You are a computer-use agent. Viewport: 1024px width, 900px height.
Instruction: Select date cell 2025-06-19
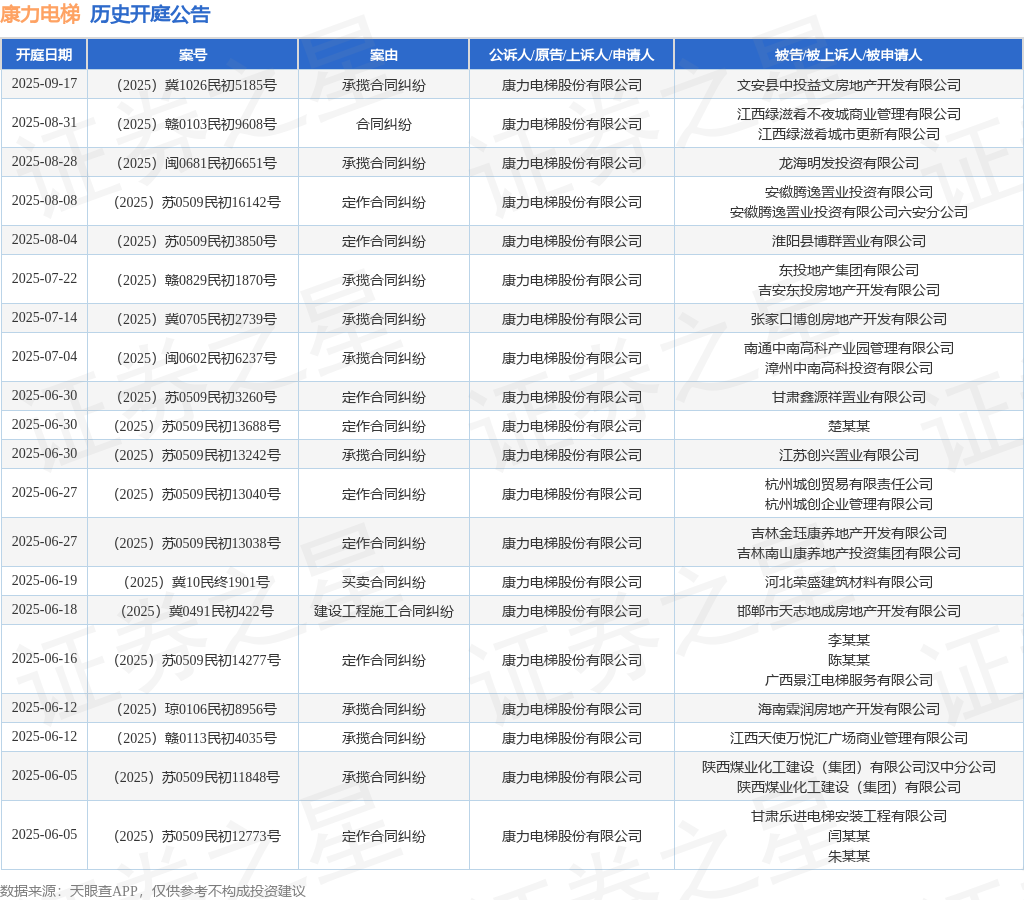44,581
